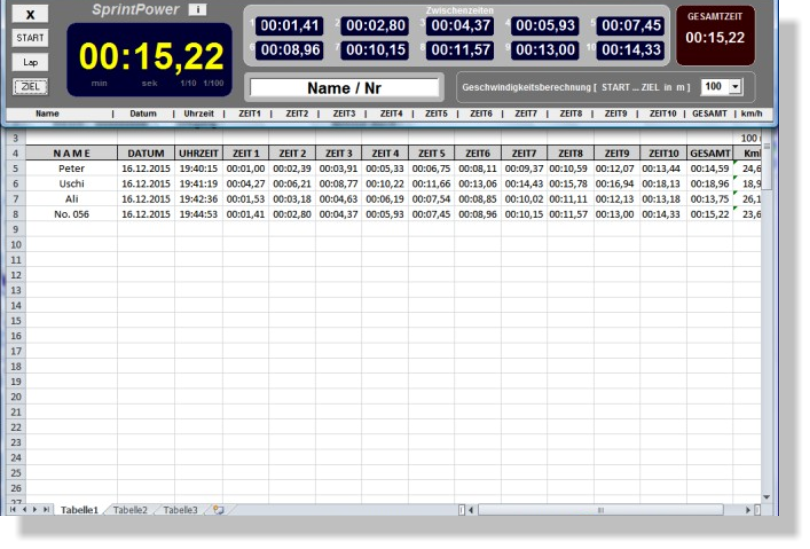Click the next sheet navigation arrow
Viewport: 810px width, 549px height.
tap(36, 510)
